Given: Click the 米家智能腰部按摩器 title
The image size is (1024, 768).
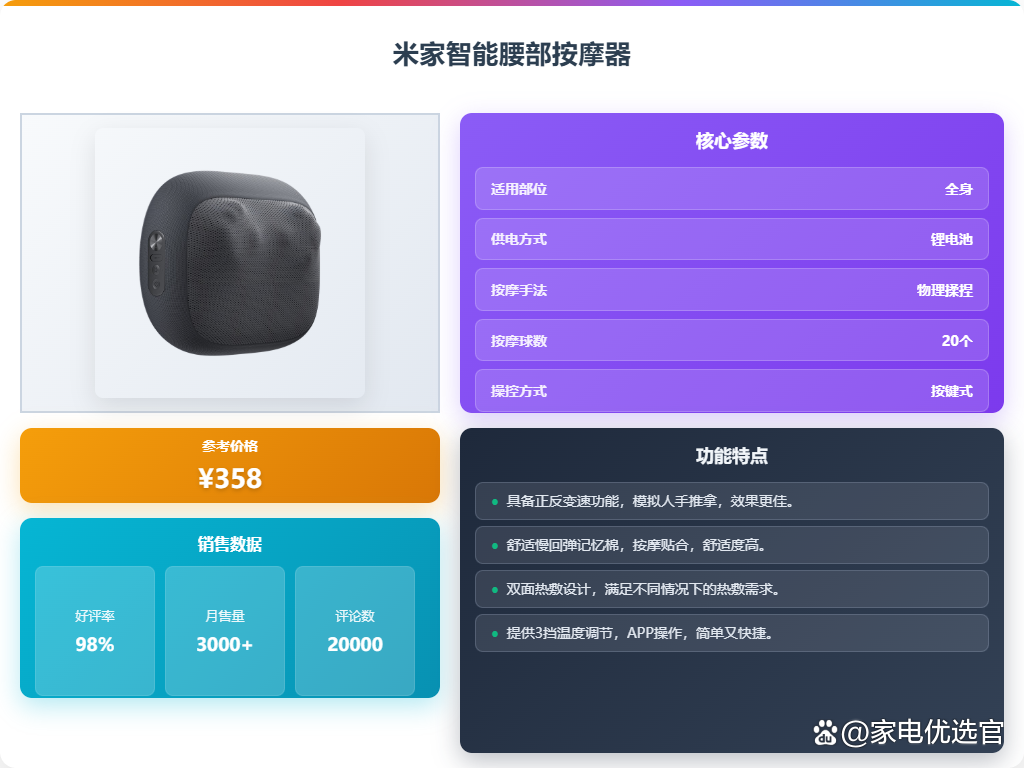Looking at the screenshot, I should (511, 54).
